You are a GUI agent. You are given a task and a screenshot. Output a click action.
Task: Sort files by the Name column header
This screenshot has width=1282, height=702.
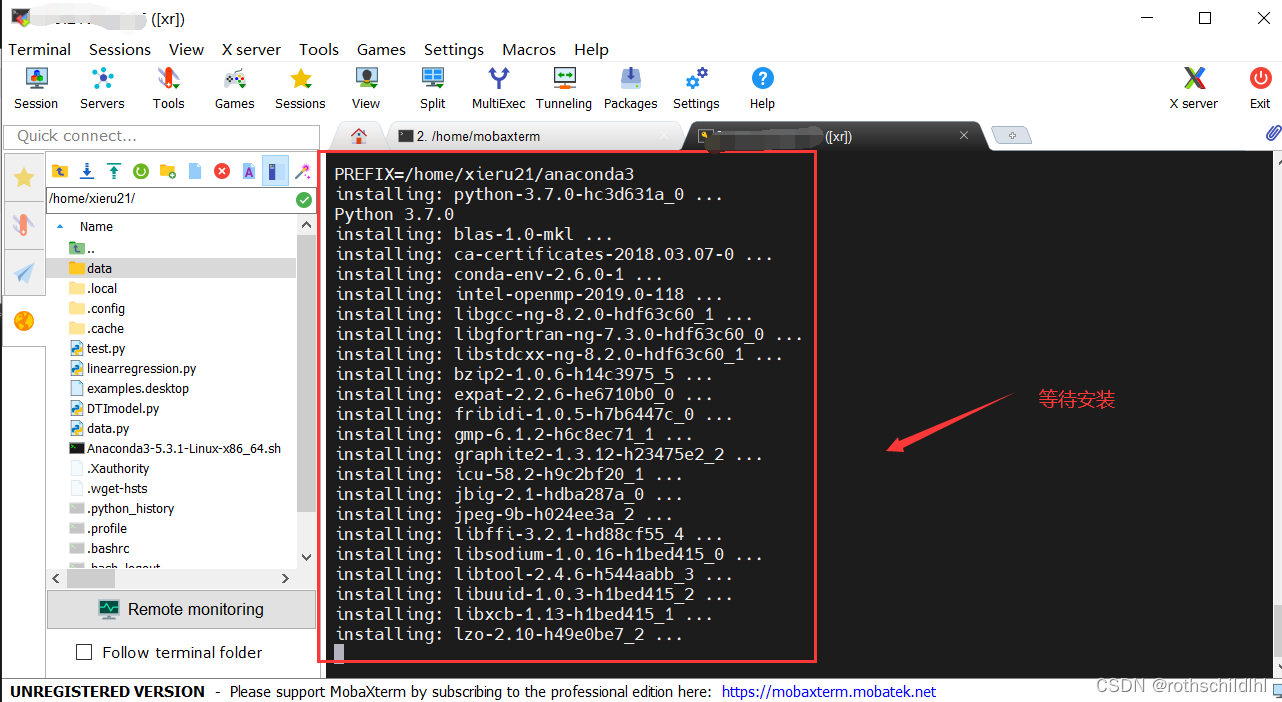97,227
